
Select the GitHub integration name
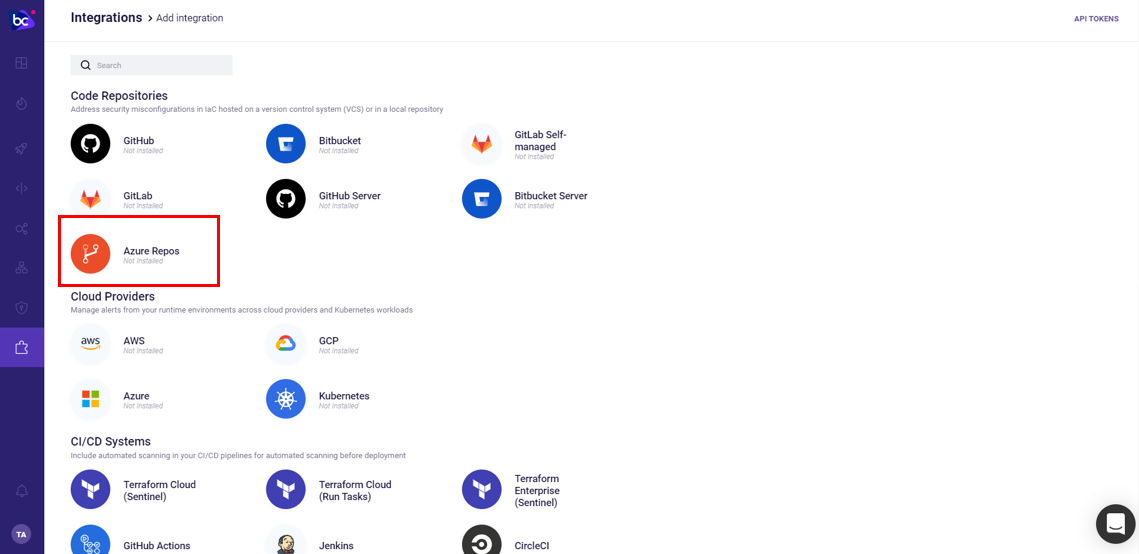[139, 140]
